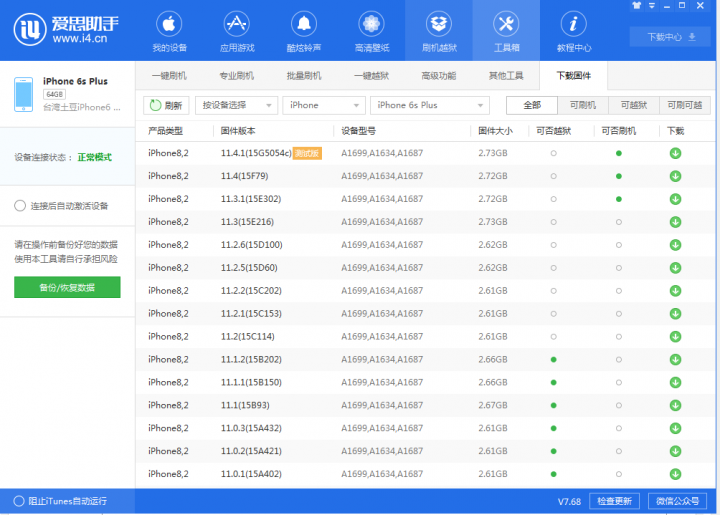720x515 pixels.
Task: Download firmware 11.2(15C114)
Action: pos(675,336)
